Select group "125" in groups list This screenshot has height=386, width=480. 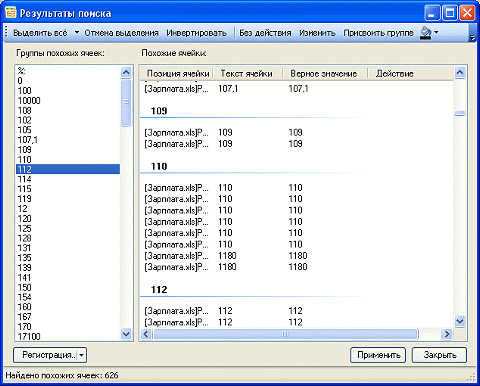pyautogui.click(x=68, y=228)
